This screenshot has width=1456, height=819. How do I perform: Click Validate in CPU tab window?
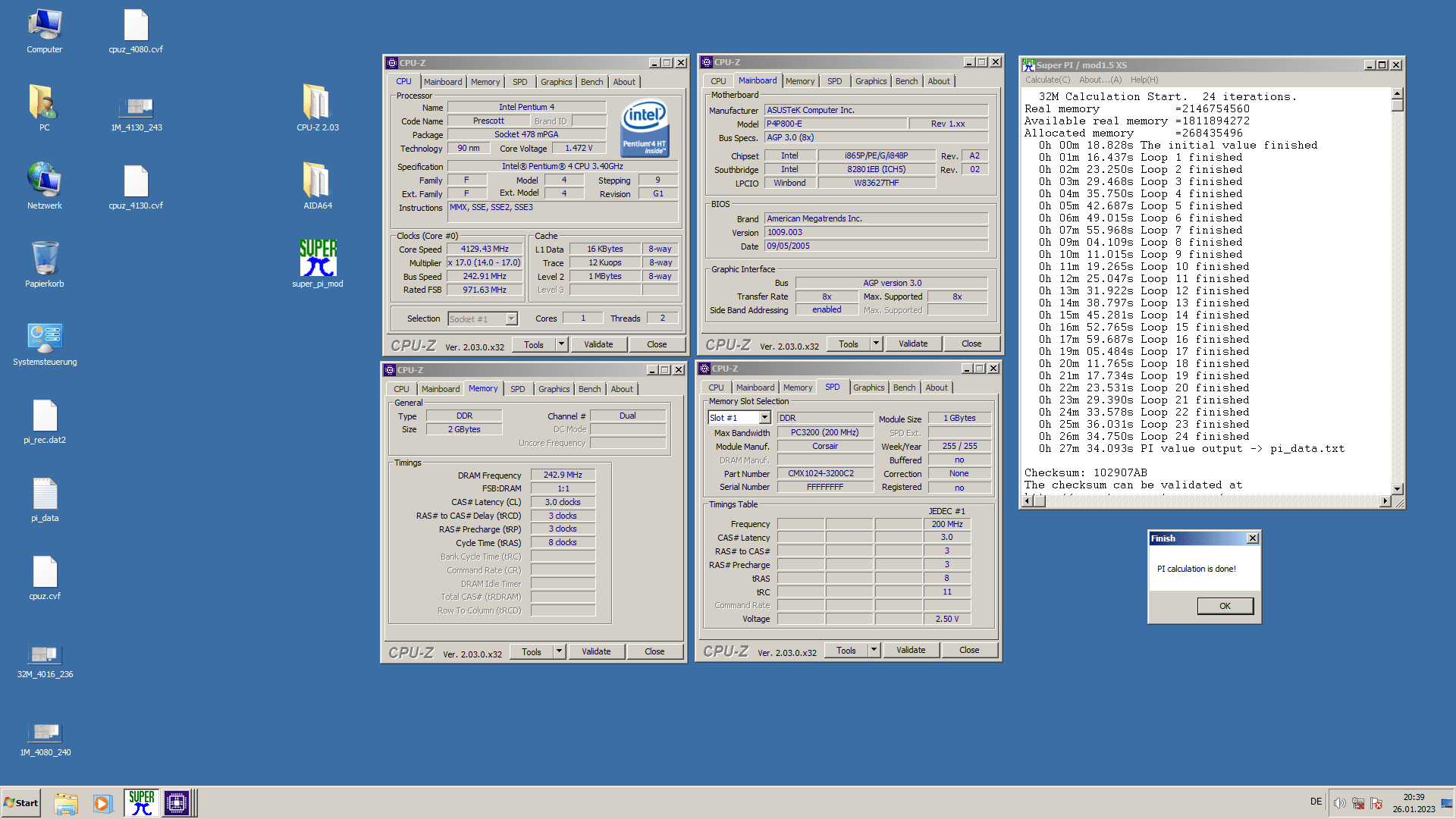click(598, 344)
